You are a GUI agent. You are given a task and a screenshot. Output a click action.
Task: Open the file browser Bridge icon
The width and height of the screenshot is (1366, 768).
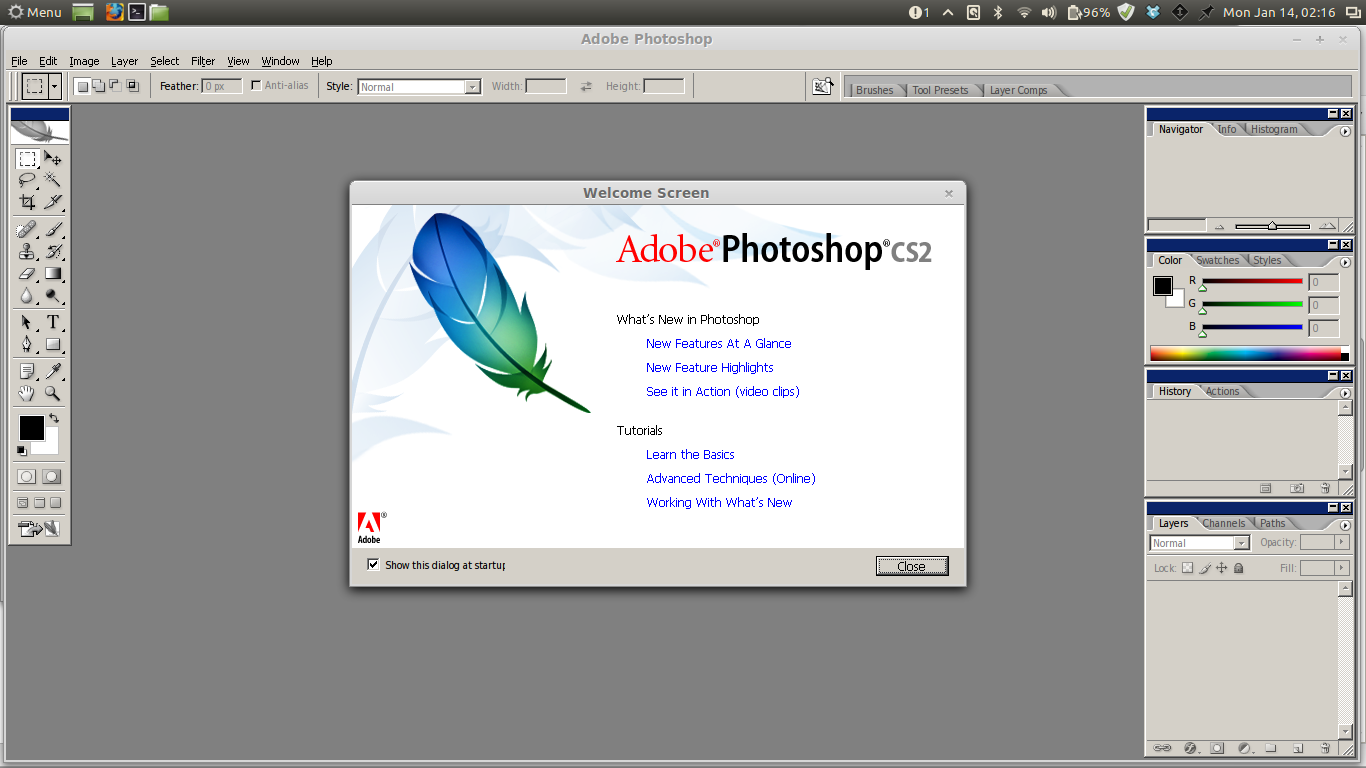pos(822,86)
